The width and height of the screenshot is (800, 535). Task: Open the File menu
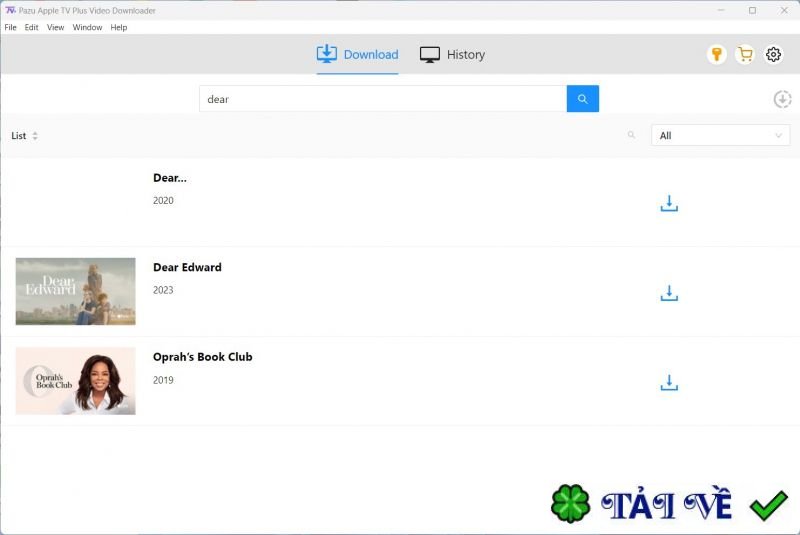coord(10,27)
